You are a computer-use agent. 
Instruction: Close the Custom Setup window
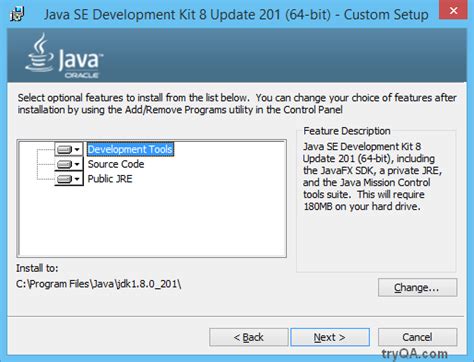click(x=453, y=10)
